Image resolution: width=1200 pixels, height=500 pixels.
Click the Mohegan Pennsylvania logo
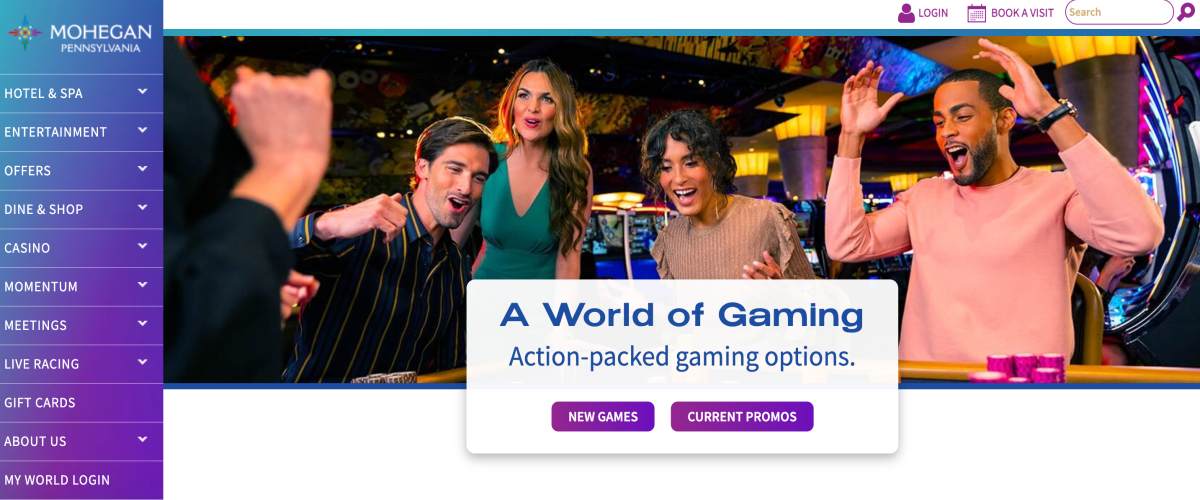pos(80,33)
